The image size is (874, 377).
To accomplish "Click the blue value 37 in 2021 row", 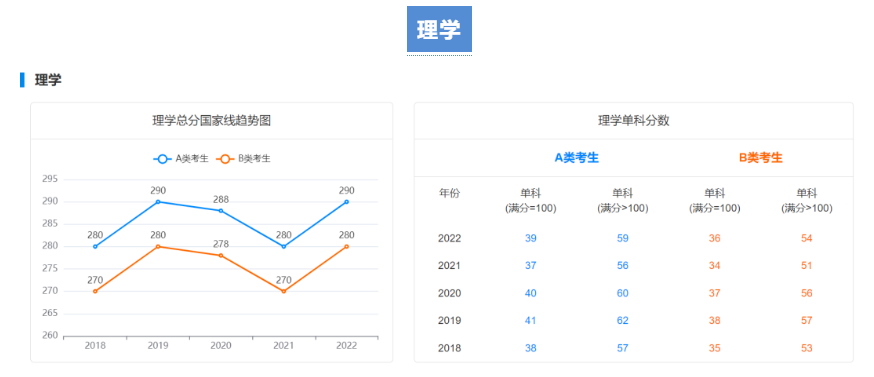I will coord(531,266).
